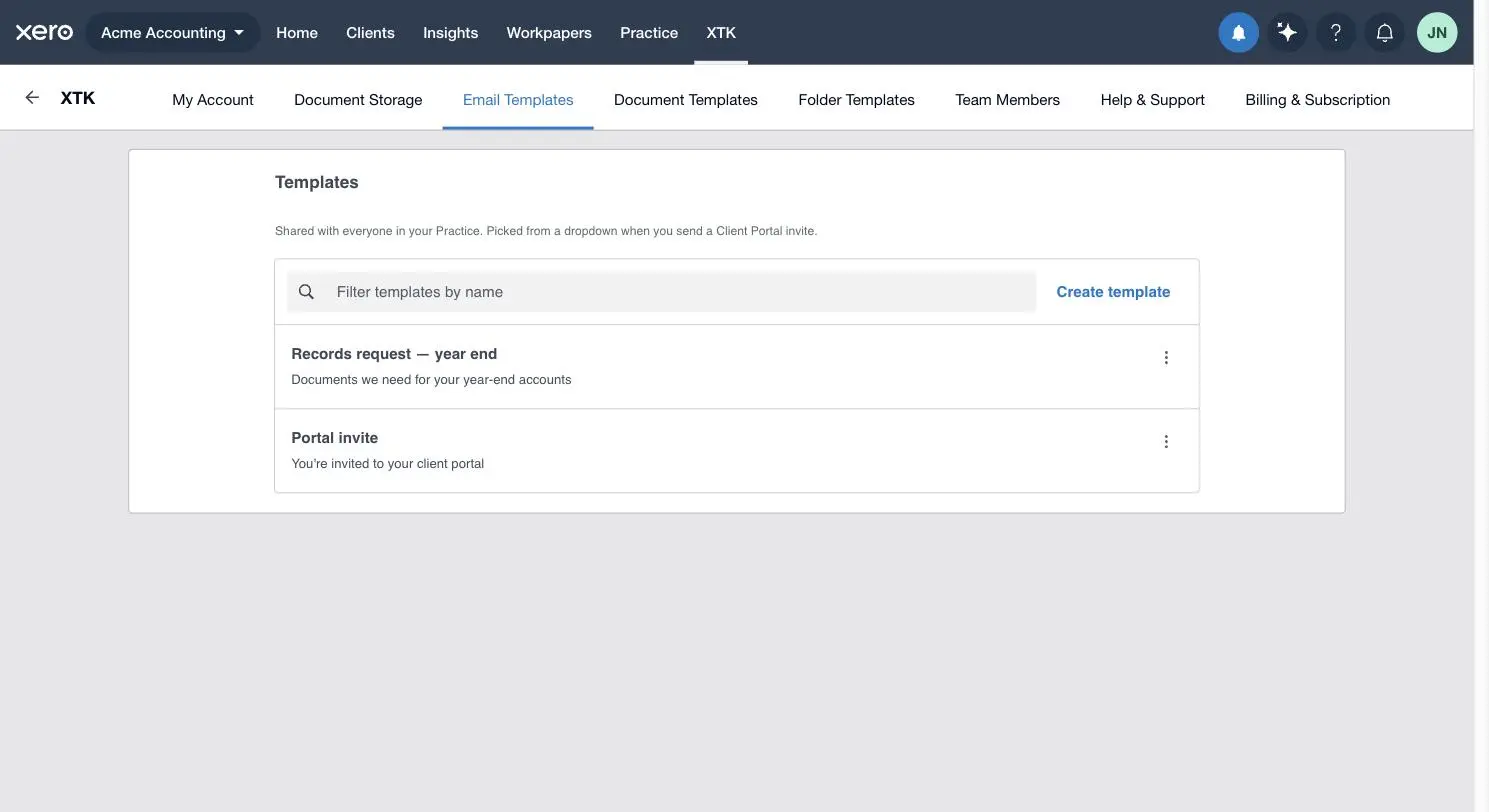Open the JN user avatar menu
Image resolution: width=1489 pixels, height=812 pixels.
pos(1437,32)
